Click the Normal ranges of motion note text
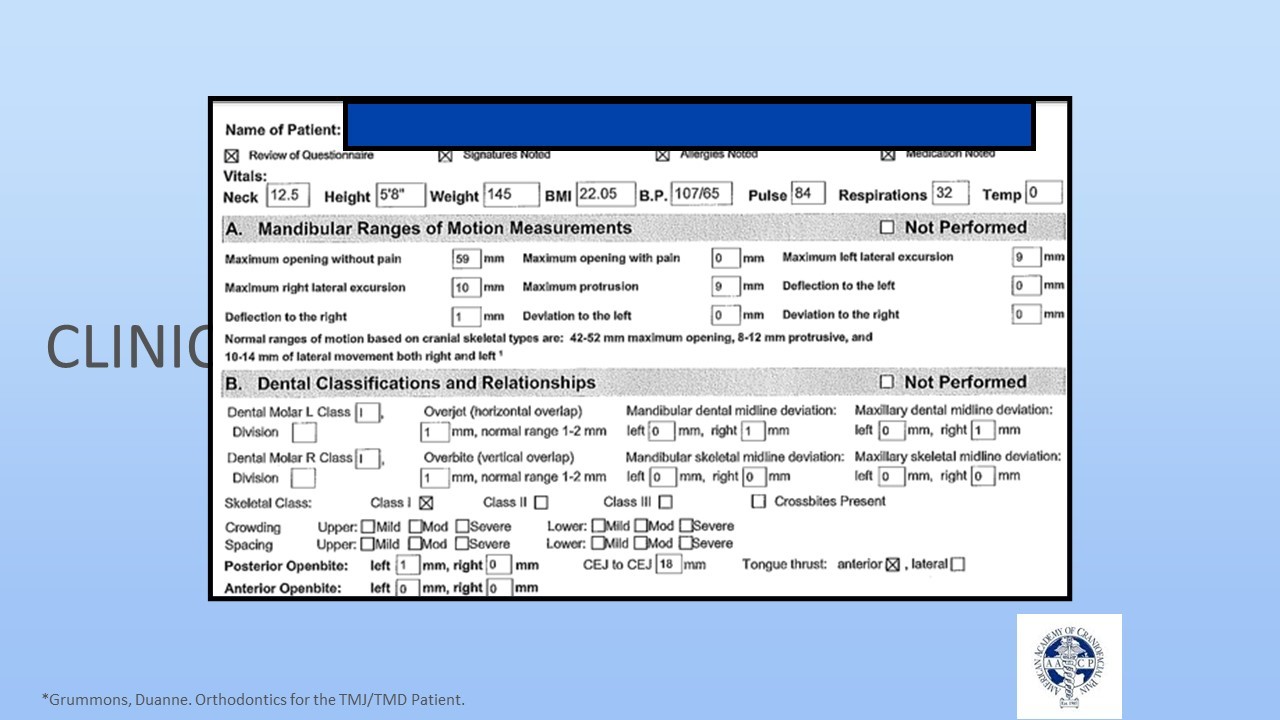The height and width of the screenshot is (720, 1280). (548, 346)
